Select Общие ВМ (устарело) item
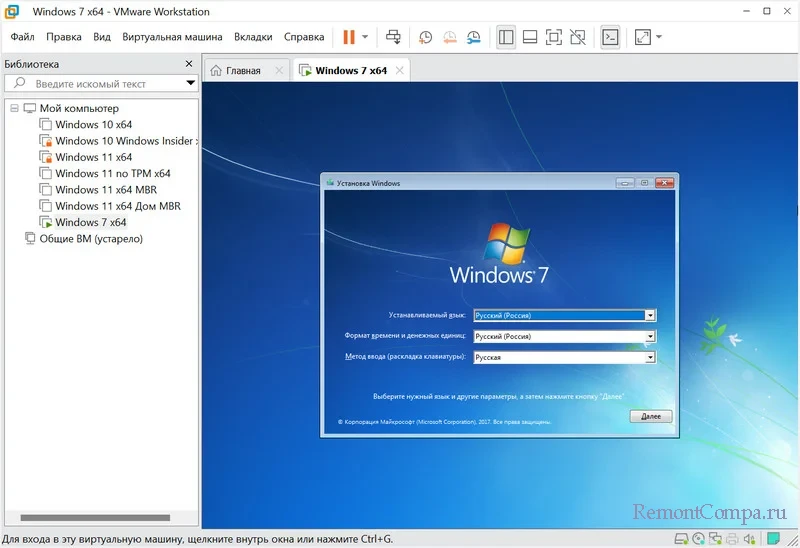The image size is (800, 548). [x=91, y=239]
